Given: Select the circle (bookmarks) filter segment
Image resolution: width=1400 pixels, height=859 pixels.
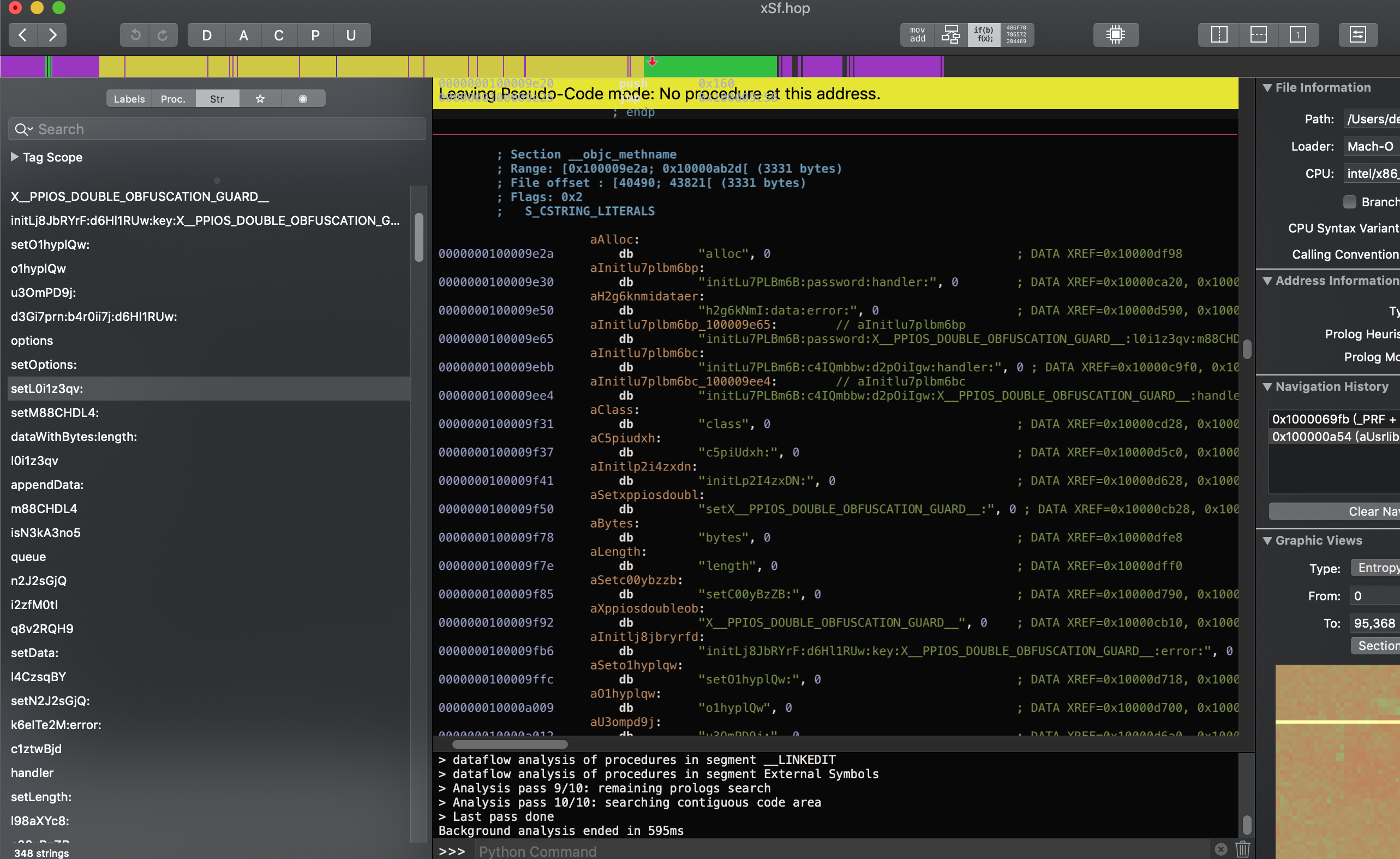Looking at the screenshot, I should [x=303, y=99].
